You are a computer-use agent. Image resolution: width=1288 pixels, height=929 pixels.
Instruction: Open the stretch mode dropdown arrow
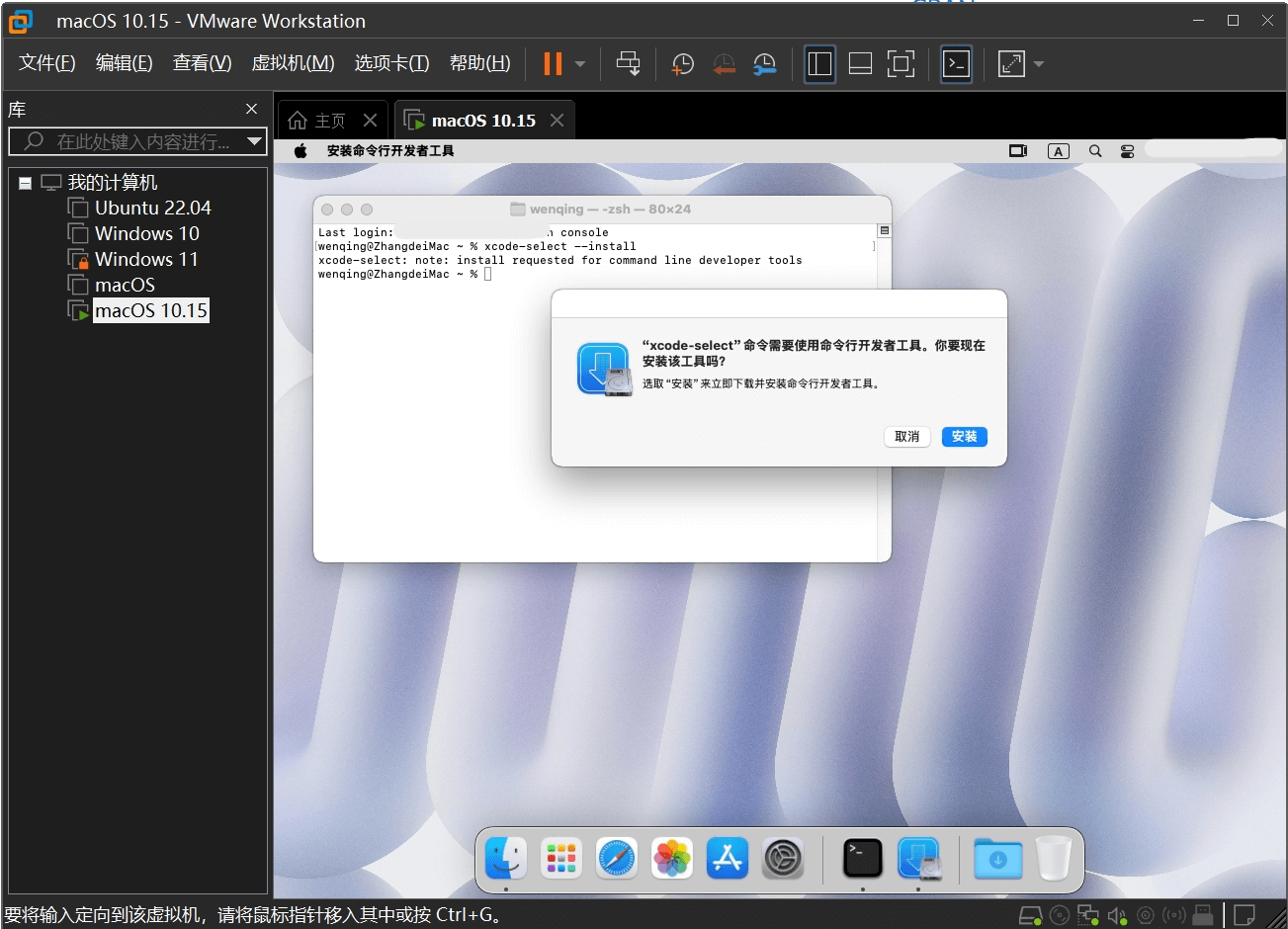(x=1038, y=64)
